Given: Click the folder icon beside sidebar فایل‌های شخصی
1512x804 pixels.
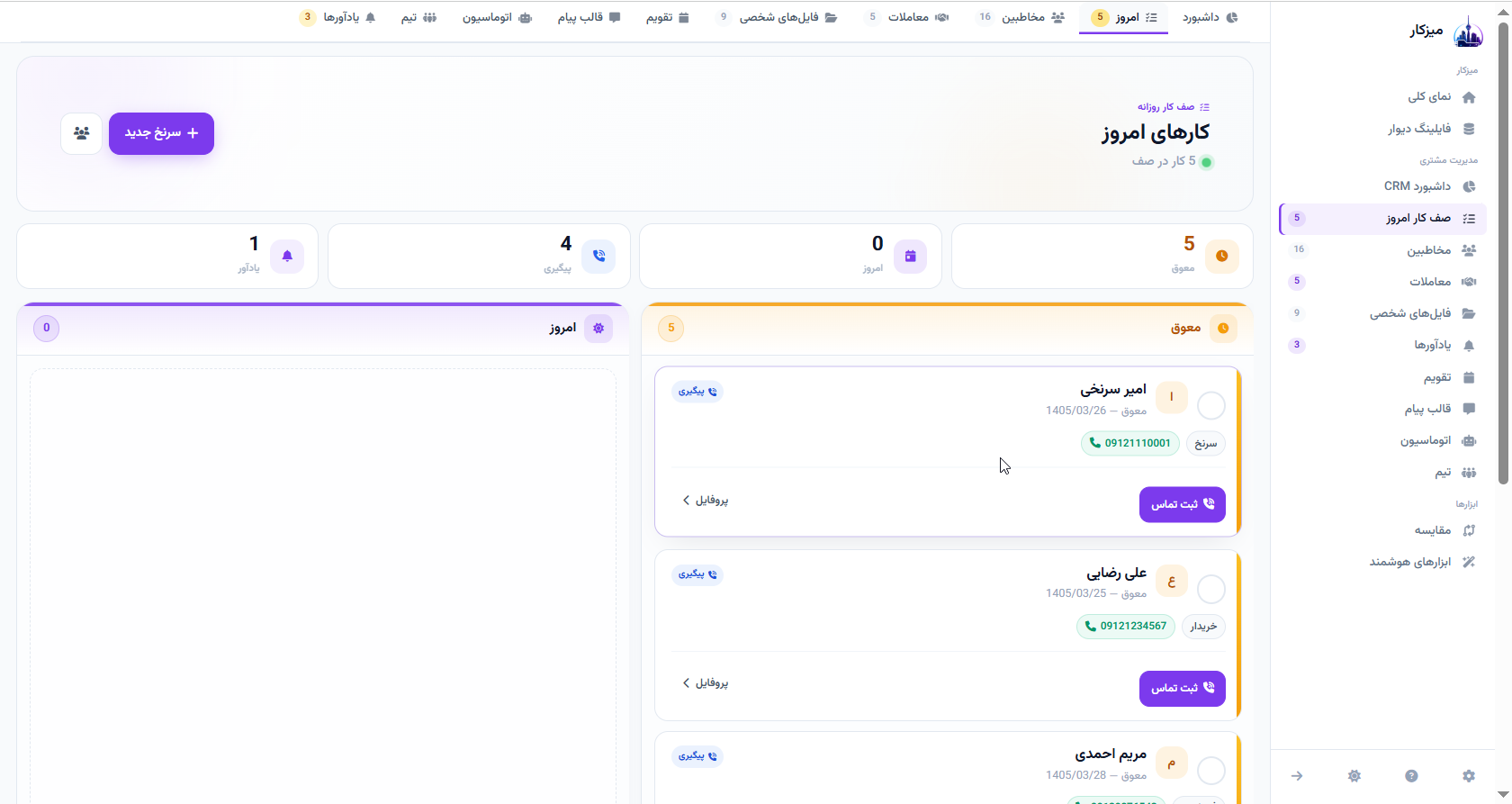Looking at the screenshot, I should [1469, 313].
